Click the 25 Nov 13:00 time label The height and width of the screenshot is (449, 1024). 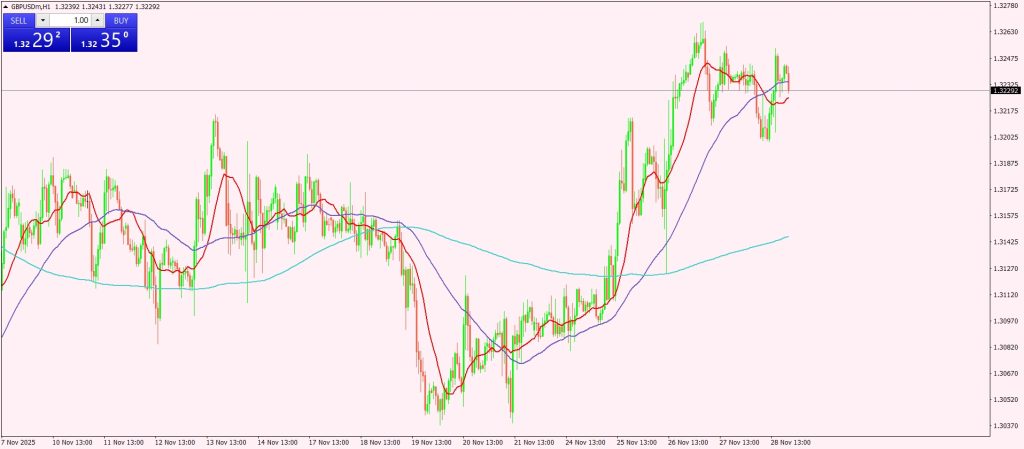point(639,442)
